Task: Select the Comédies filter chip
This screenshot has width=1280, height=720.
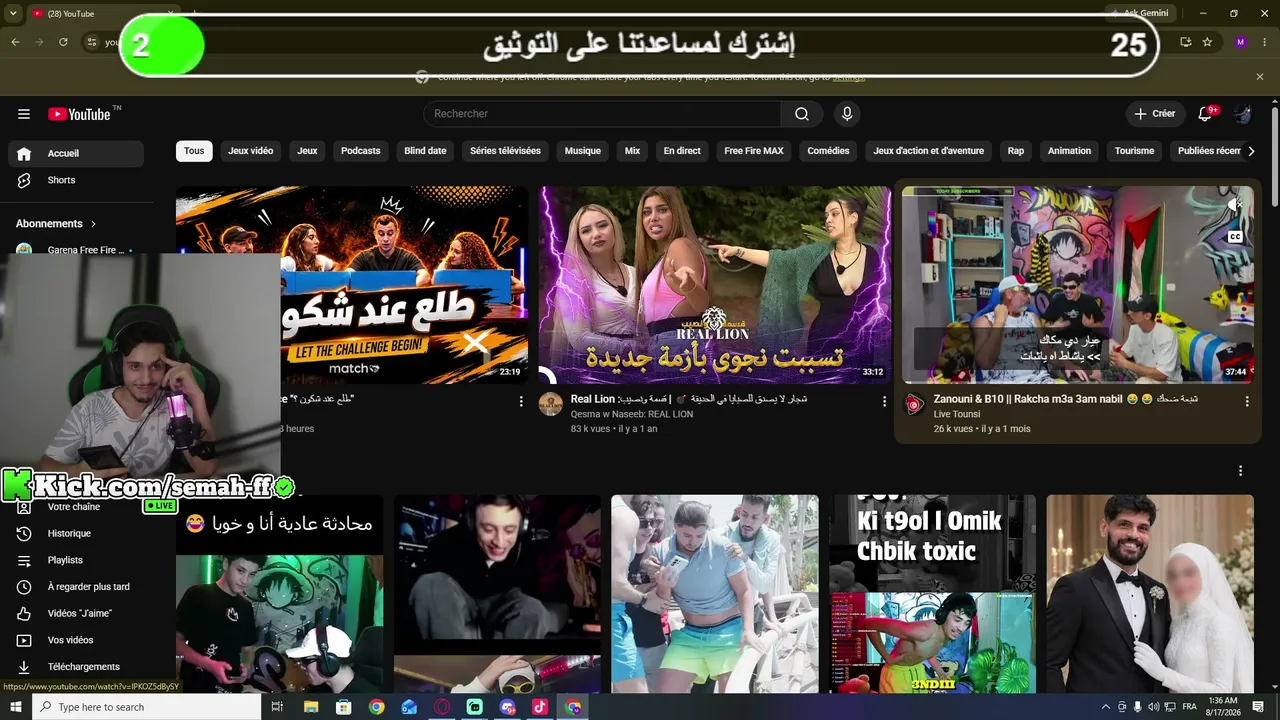Action: pyautogui.click(x=828, y=151)
